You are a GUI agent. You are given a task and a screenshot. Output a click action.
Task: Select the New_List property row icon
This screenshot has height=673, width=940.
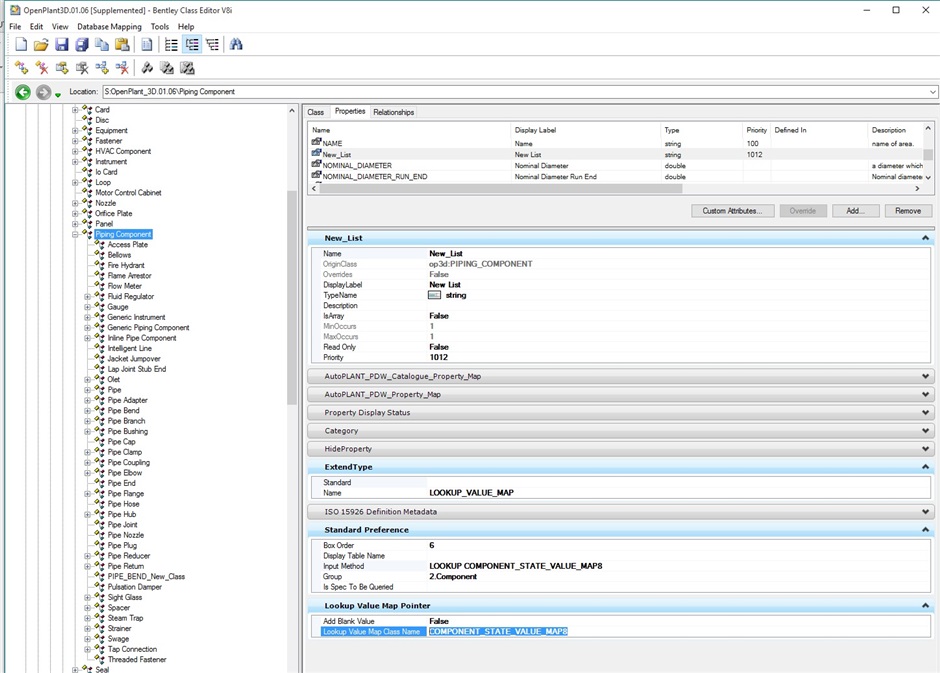[x=316, y=154]
